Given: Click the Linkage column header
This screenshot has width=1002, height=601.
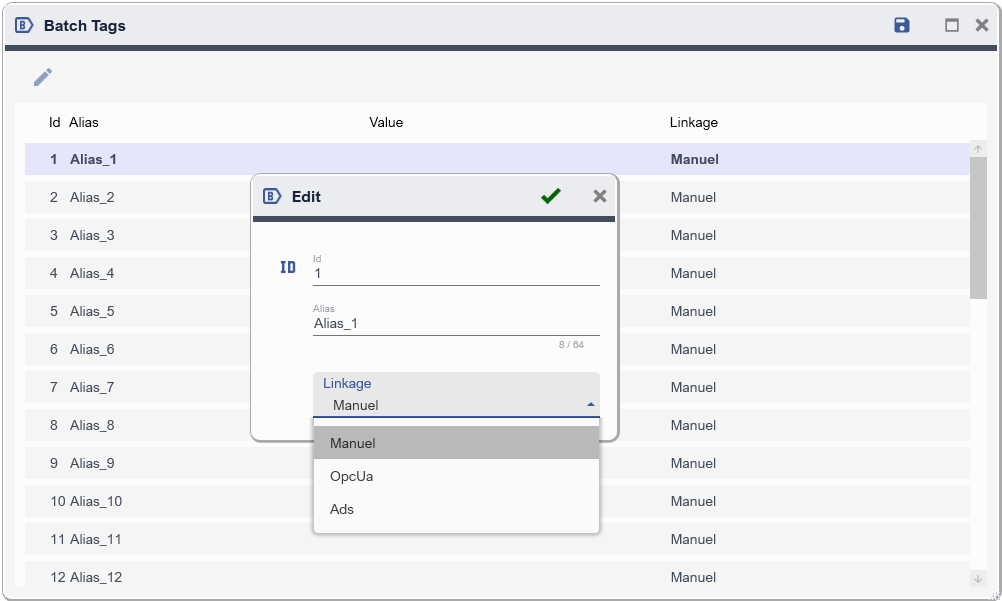Looking at the screenshot, I should click(x=694, y=122).
